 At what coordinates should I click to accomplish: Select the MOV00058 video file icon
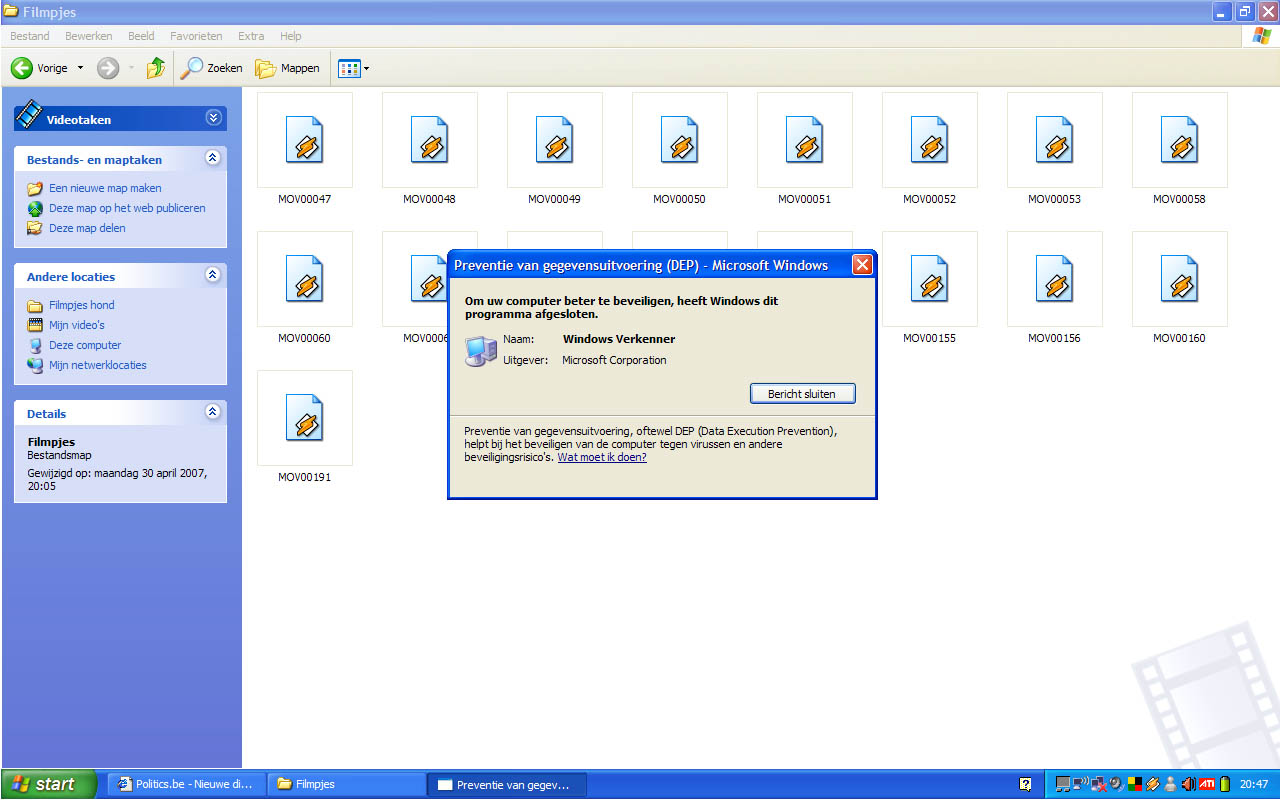(x=1179, y=140)
